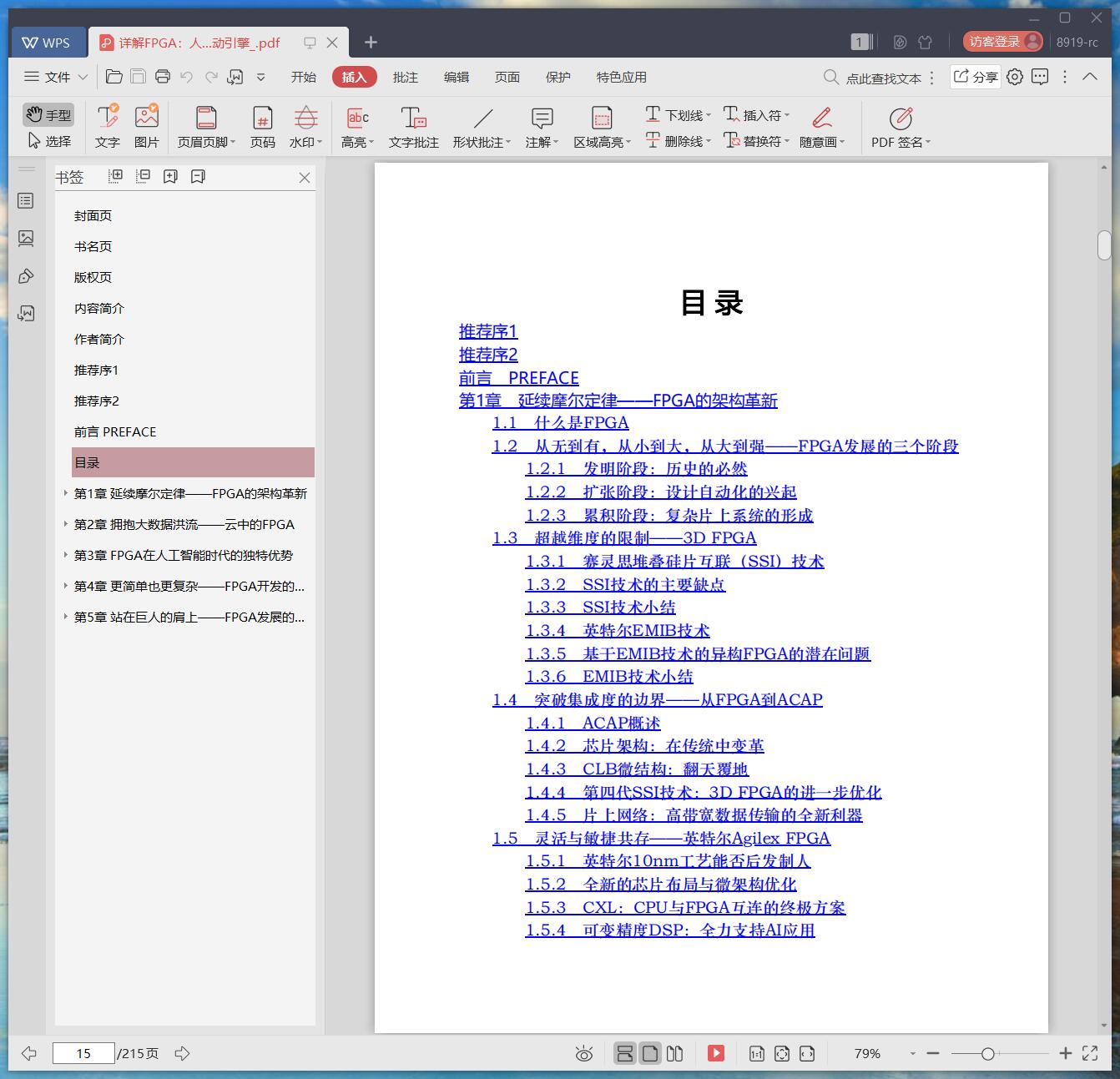Click the zoom in plus button
Image resolution: width=1120 pixels, height=1079 pixels.
coord(1065,1053)
